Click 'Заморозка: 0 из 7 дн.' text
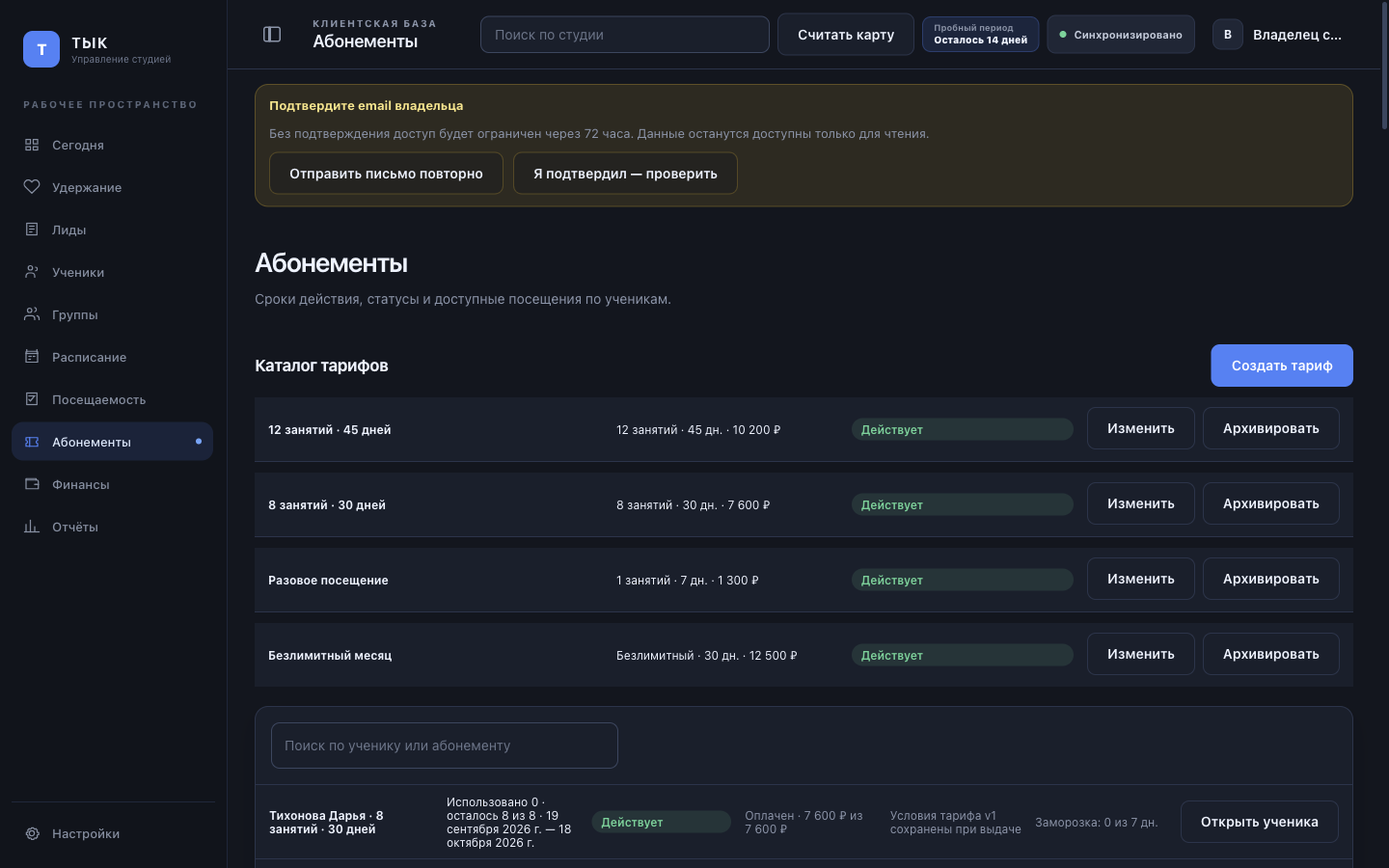Image resolution: width=1389 pixels, height=868 pixels. [x=1097, y=823]
